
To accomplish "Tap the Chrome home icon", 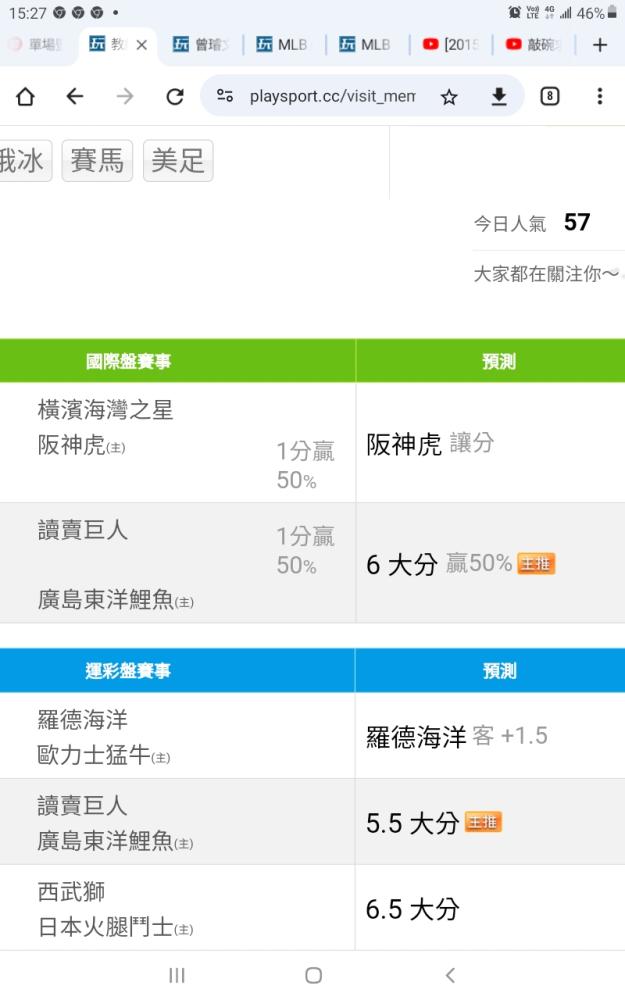I will click(x=26, y=96).
